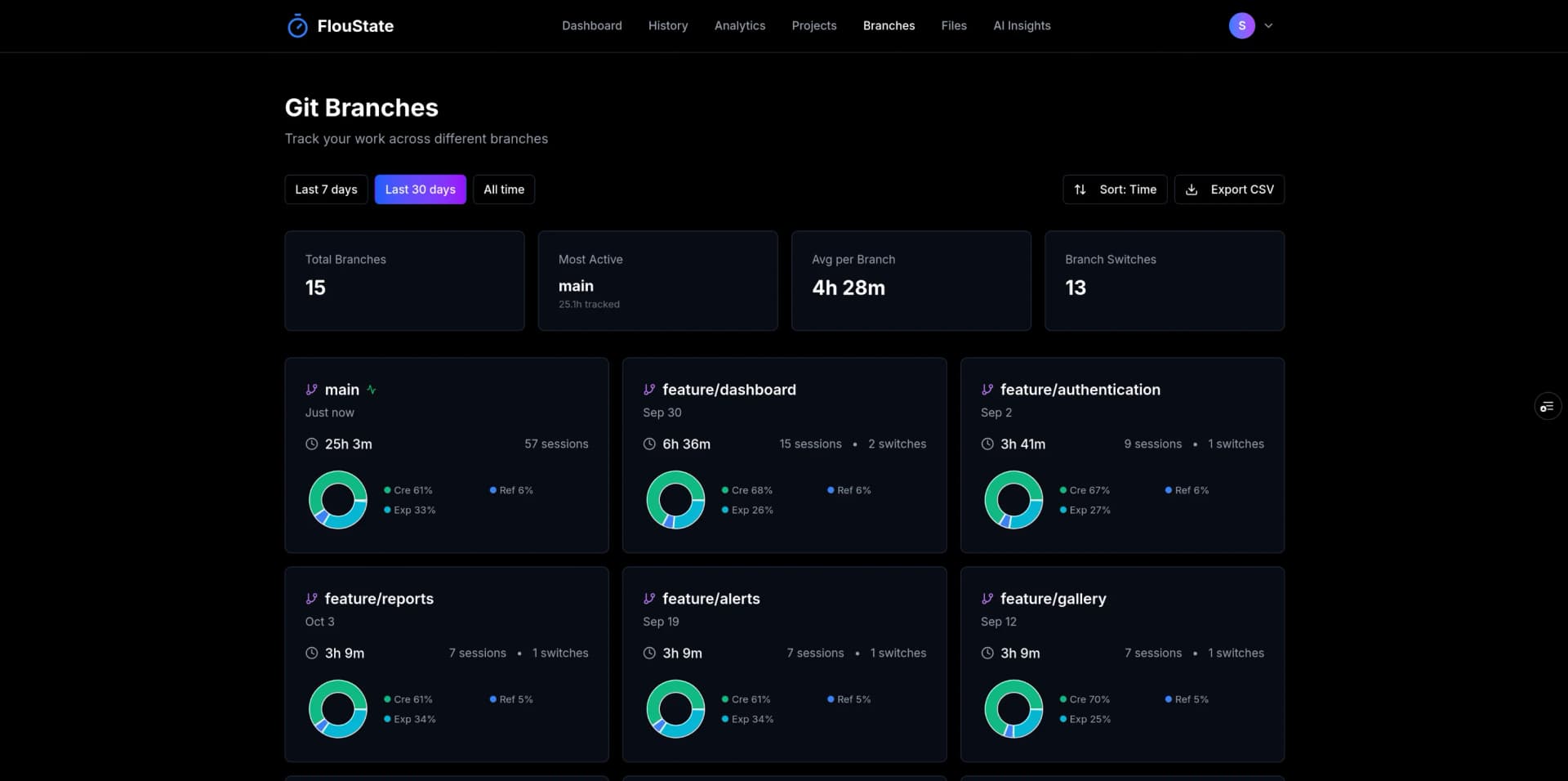Open the Sort: Time dropdown
1568x781 pixels.
(x=1115, y=189)
